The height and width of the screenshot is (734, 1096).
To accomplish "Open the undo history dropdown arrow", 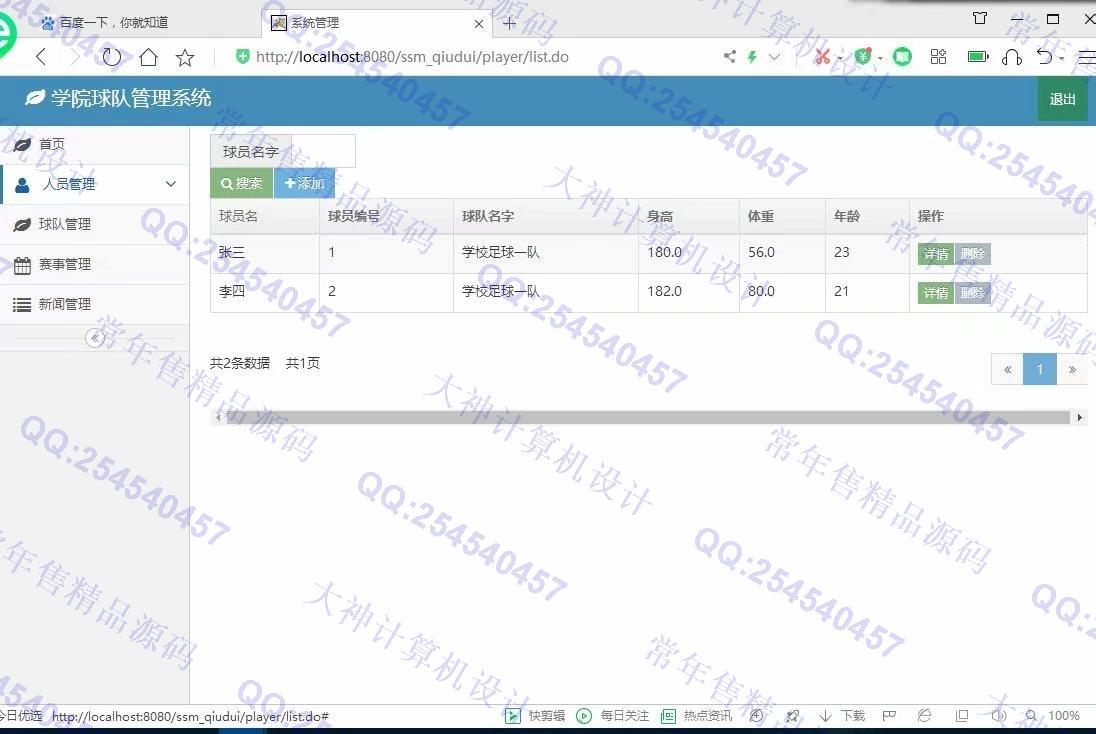I will coord(1062,57).
